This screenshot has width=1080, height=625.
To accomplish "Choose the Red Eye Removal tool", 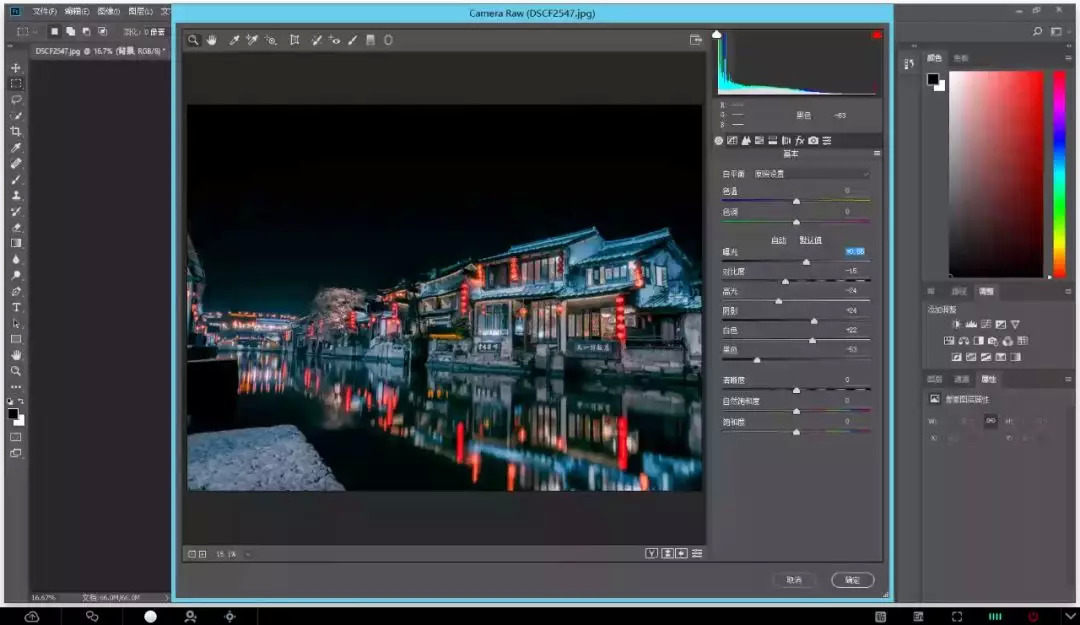I will (334, 40).
